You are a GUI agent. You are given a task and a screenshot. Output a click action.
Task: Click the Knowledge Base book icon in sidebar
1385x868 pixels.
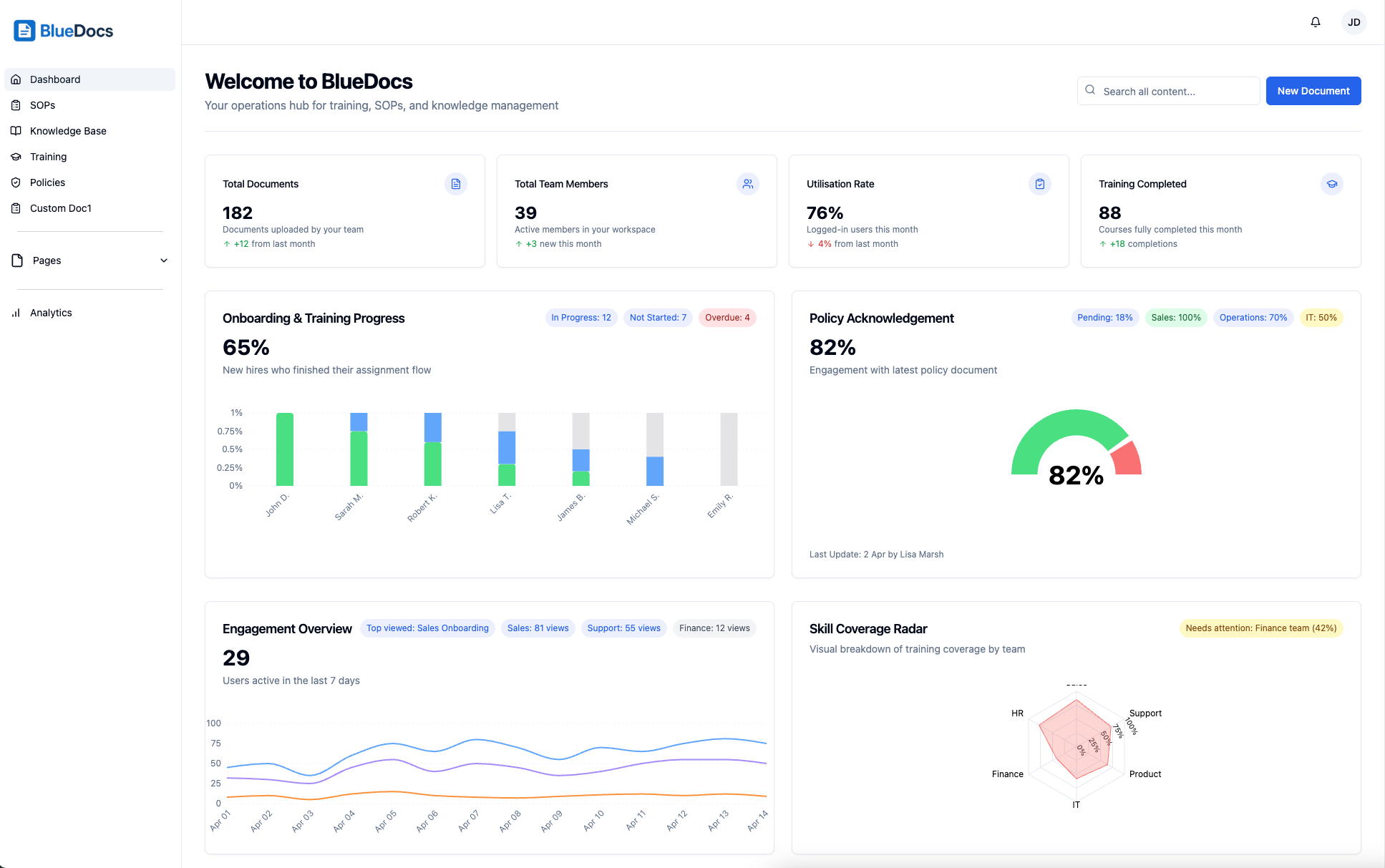[16, 131]
